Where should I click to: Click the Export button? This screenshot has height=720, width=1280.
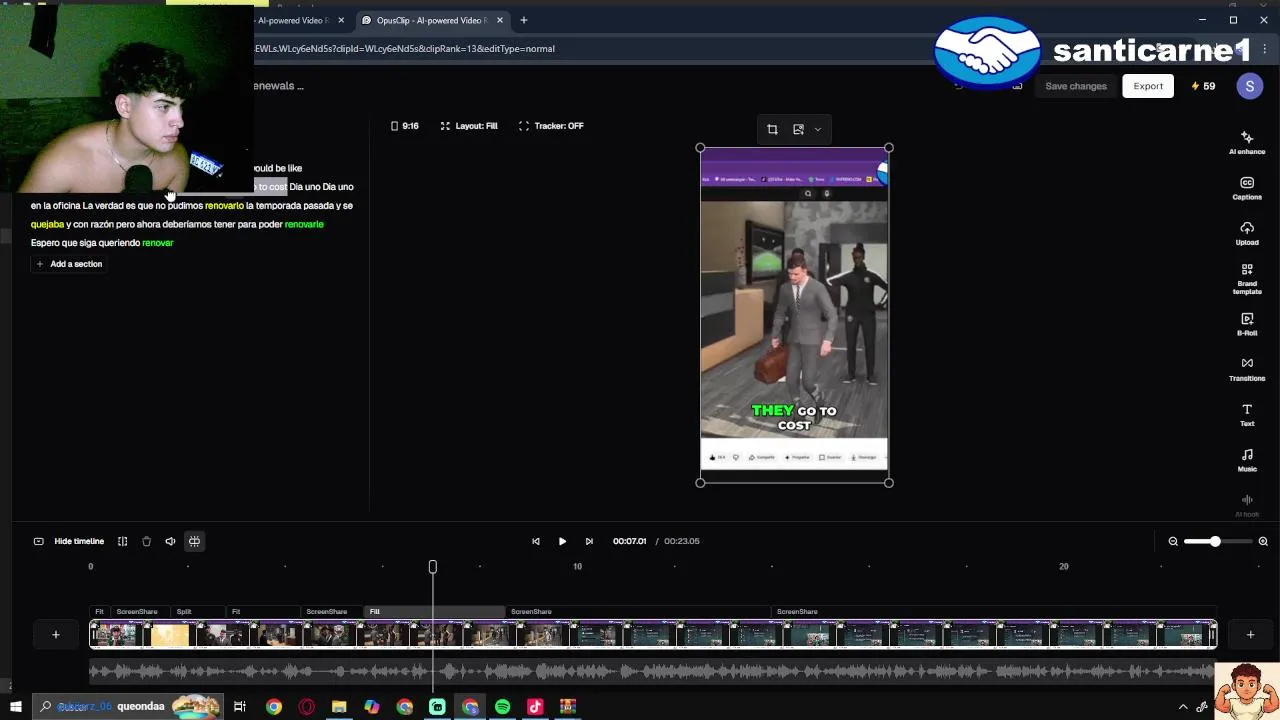[x=1148, y=86]
